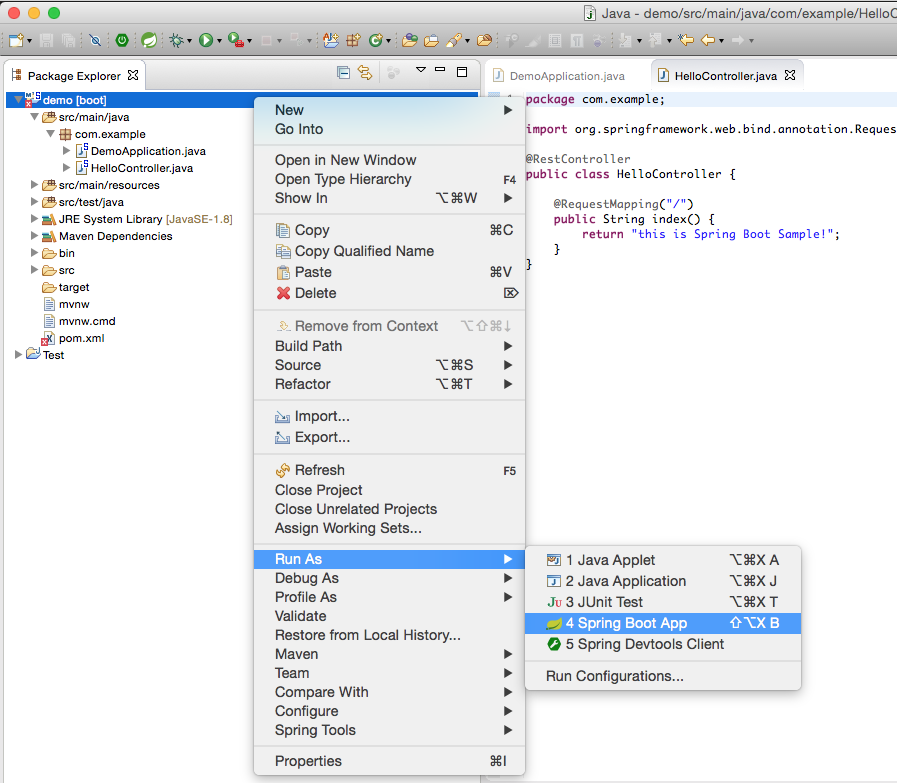Click the green macOS zoom window button
The image size is (897, 783).
pos(54,13)
